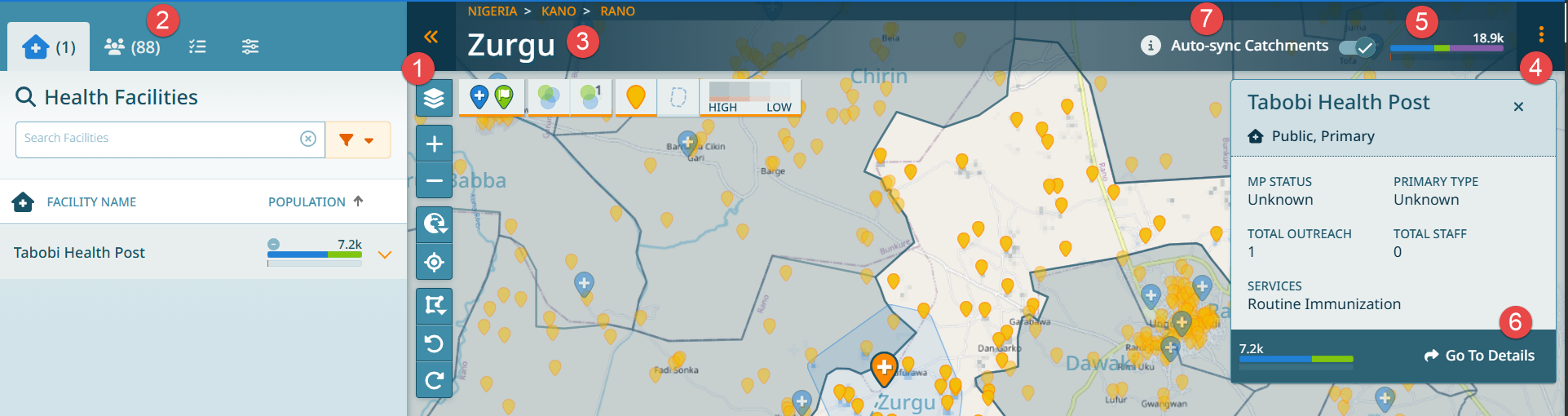Redo the last map edit
Viewport: 1568px width, 416px height.
[434, 380]
